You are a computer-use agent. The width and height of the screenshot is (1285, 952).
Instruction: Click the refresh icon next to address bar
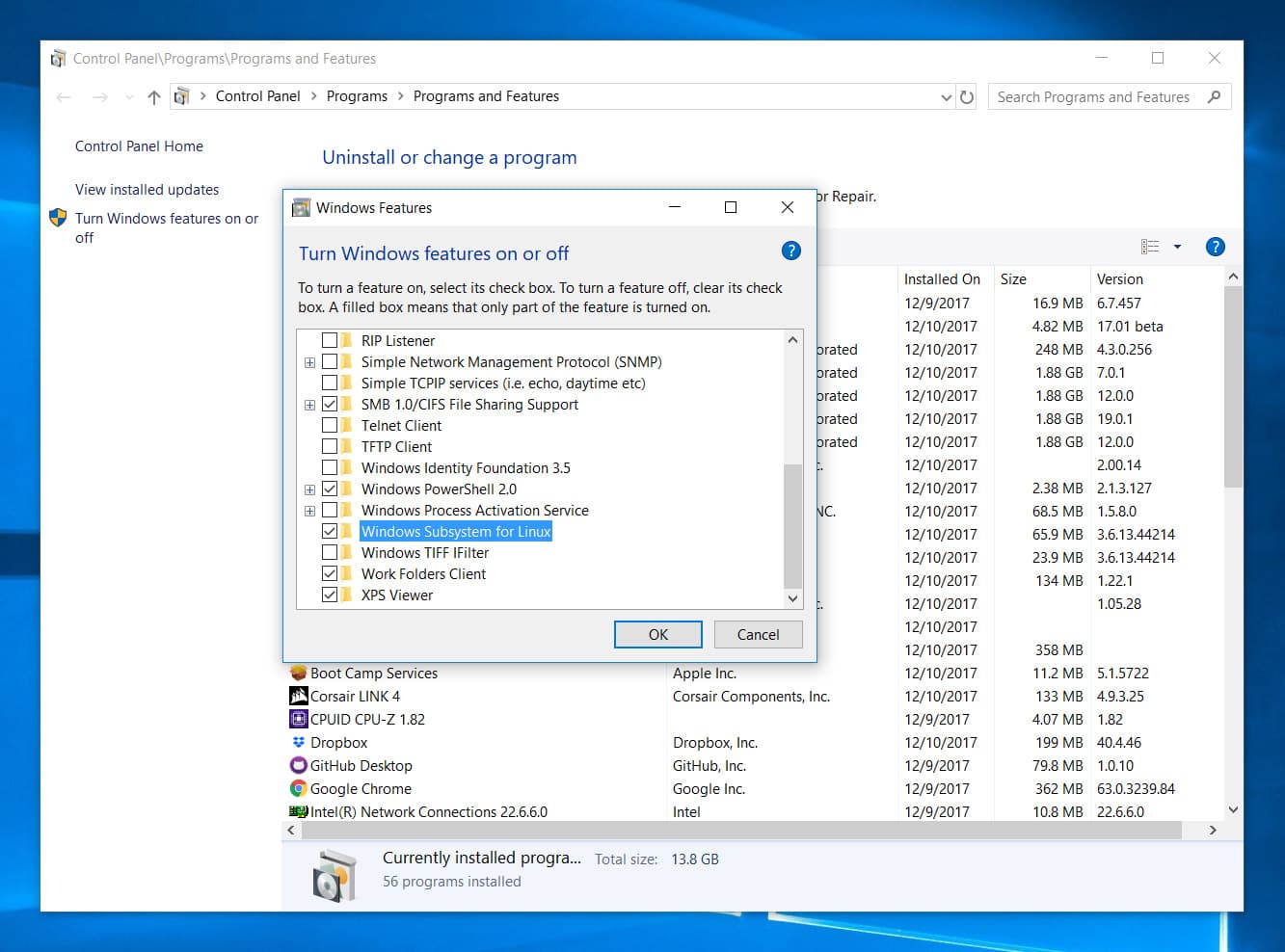[x=967, y=96]
